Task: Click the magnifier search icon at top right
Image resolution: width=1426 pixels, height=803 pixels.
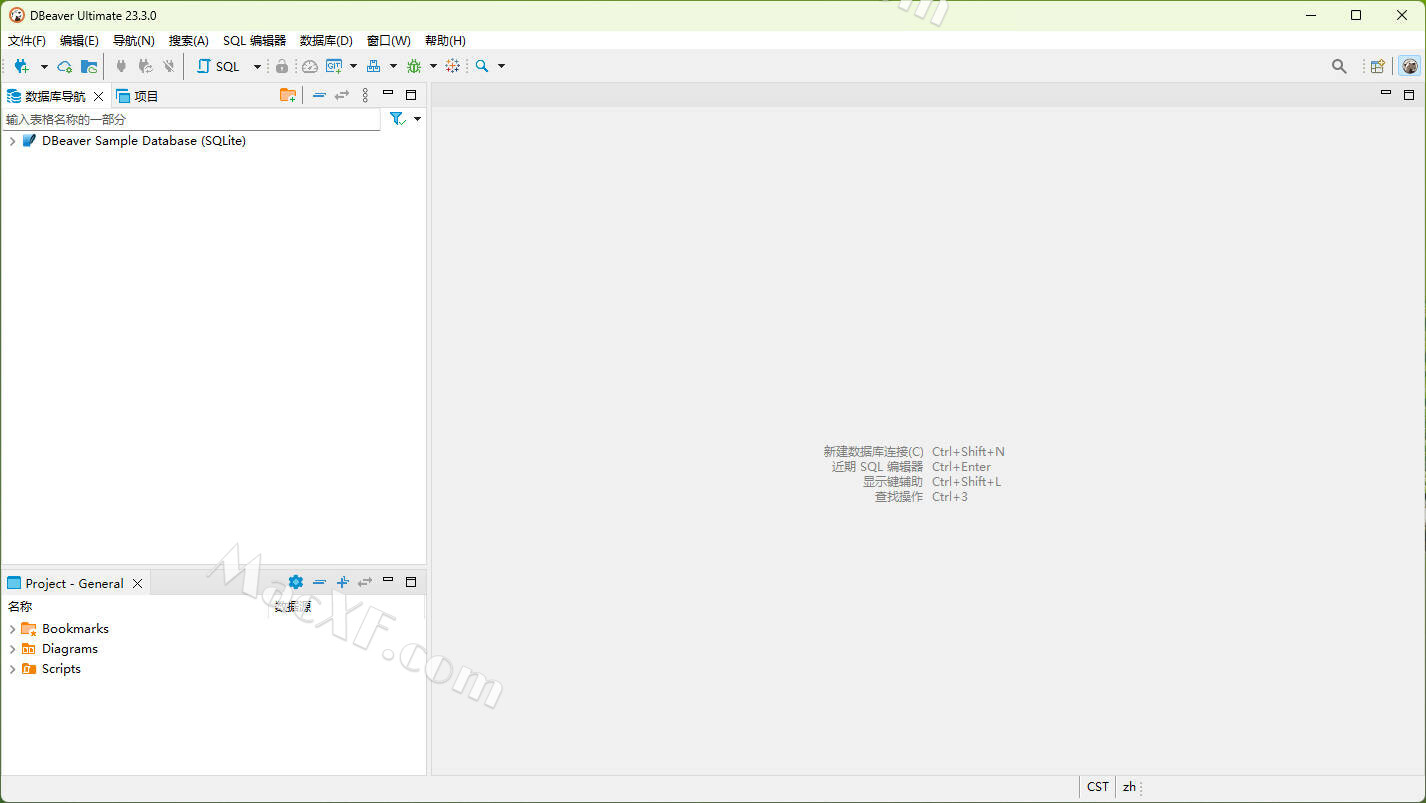Action: point(1339,66)
